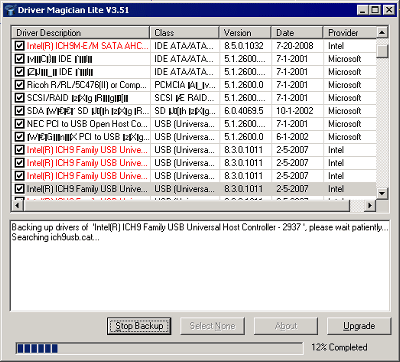Close the Driver Magician Lite window

[389, 10]
